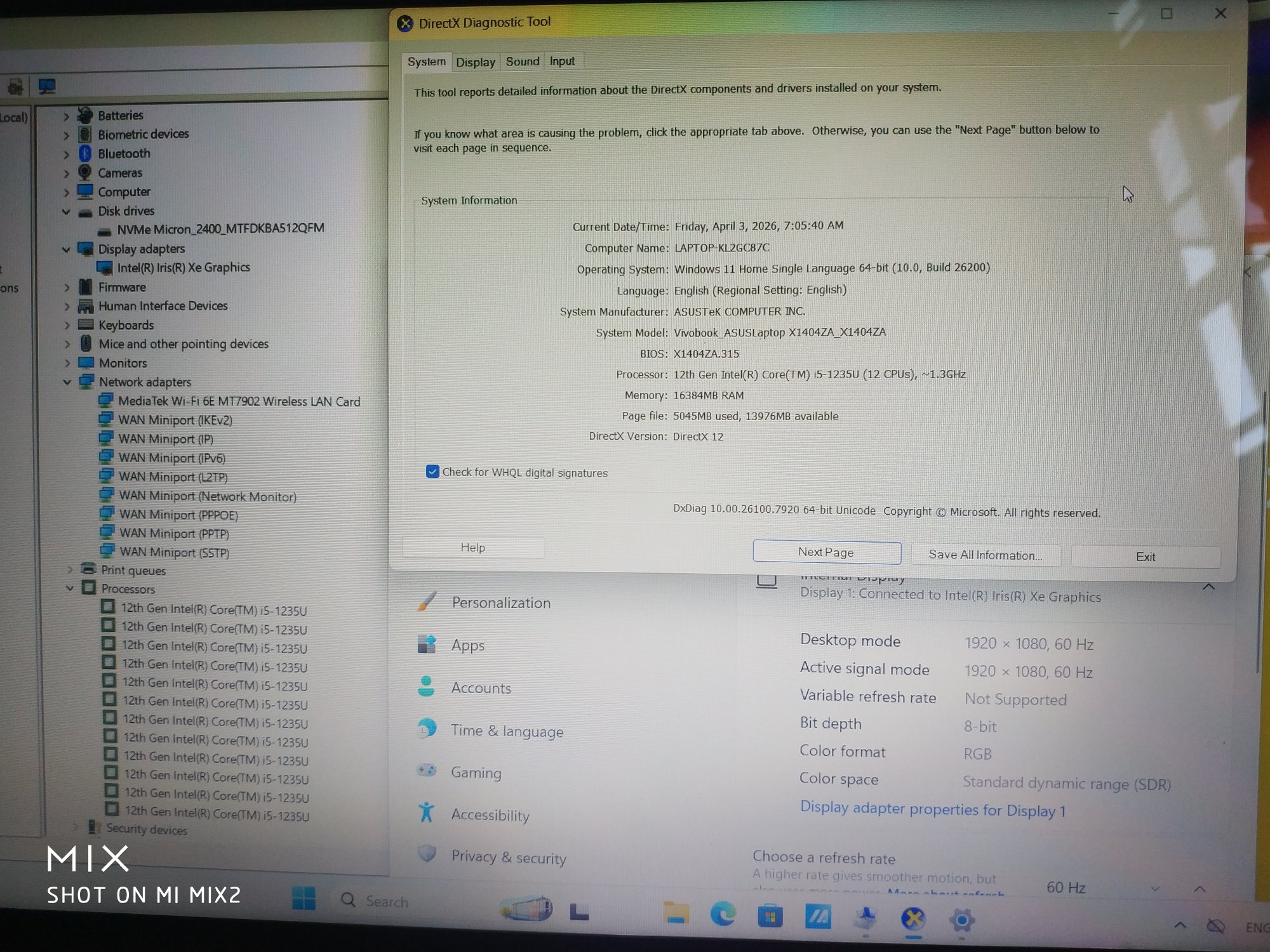The image size is (1270, 952).
Task: Click the Bluetooth icon in device tree
Action: [x=85, y=154]
